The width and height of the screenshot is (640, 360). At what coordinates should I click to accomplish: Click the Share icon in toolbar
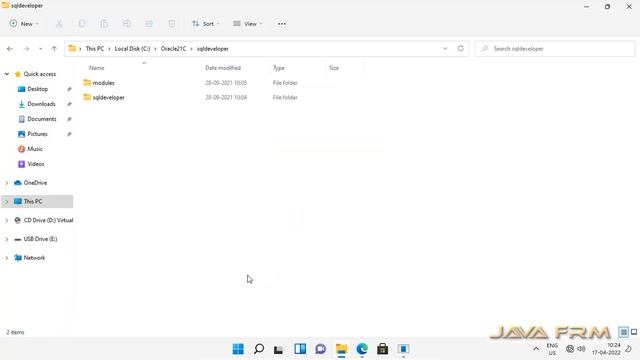[149, 24]
